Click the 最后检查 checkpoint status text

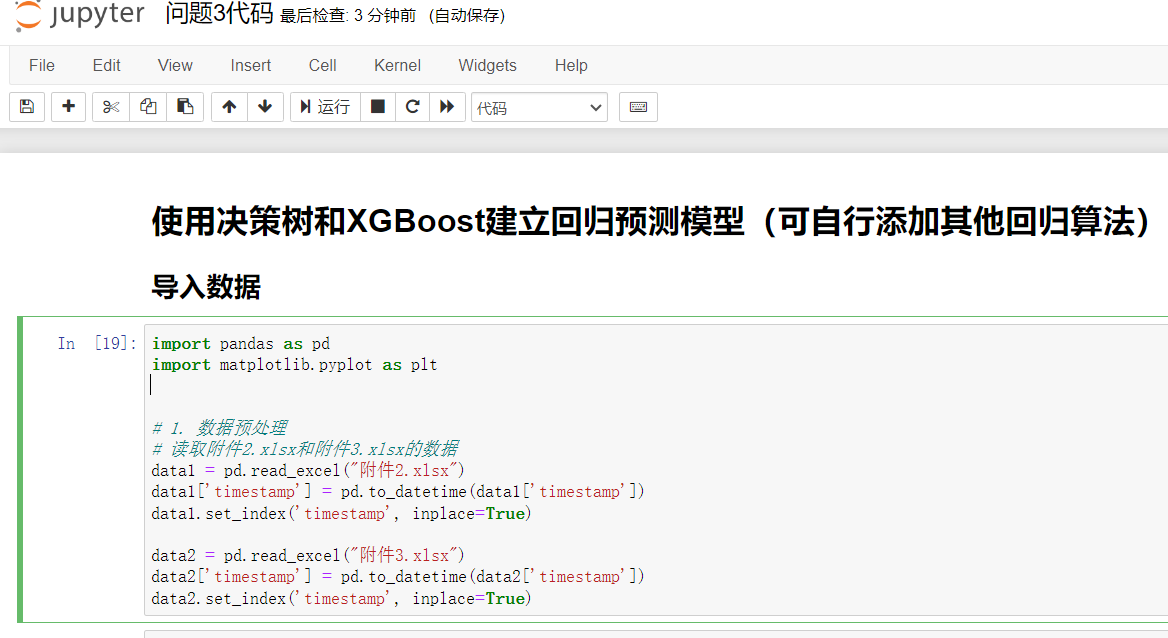point(348,16)
